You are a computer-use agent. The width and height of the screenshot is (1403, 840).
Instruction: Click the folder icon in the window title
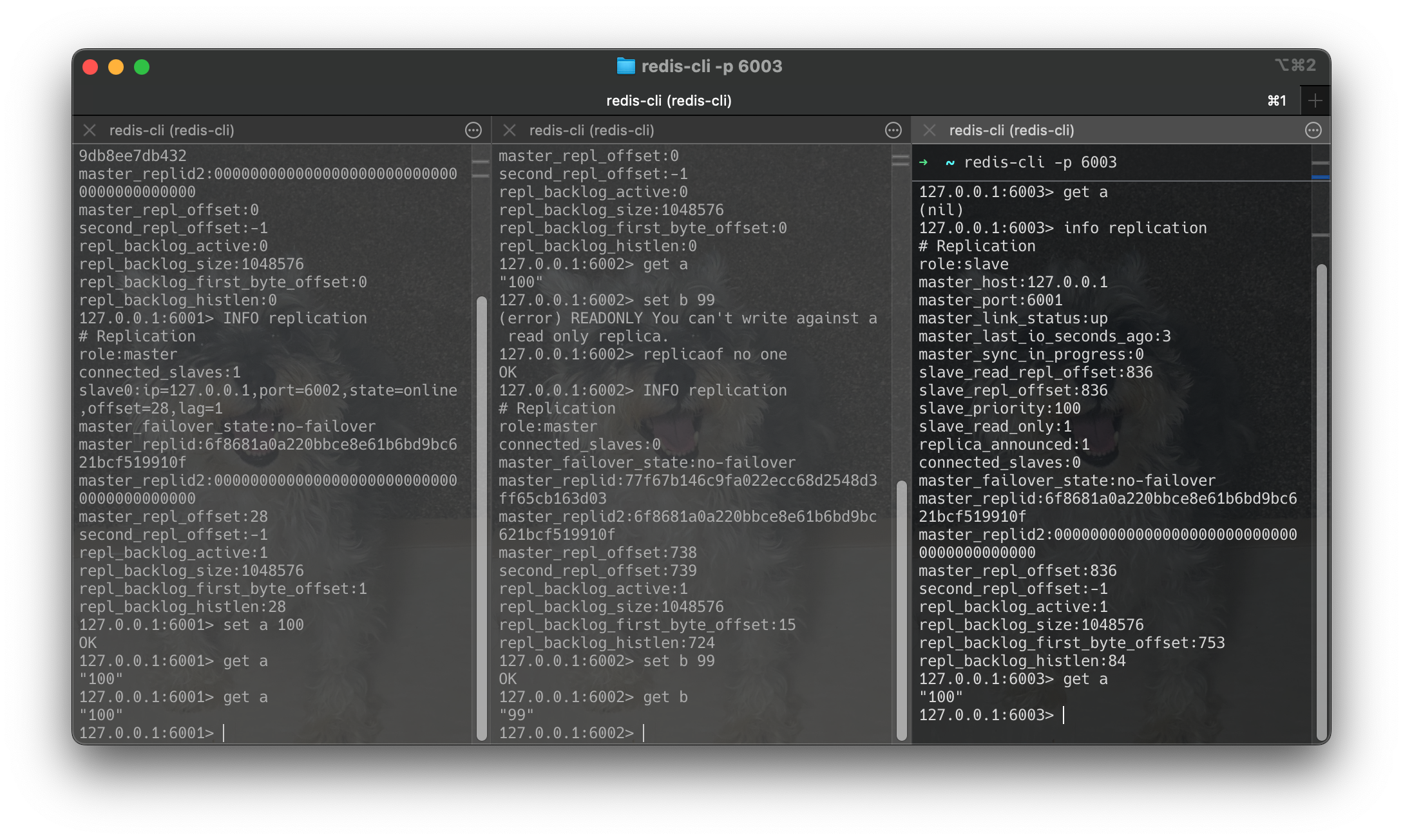[x=625, y=66]
